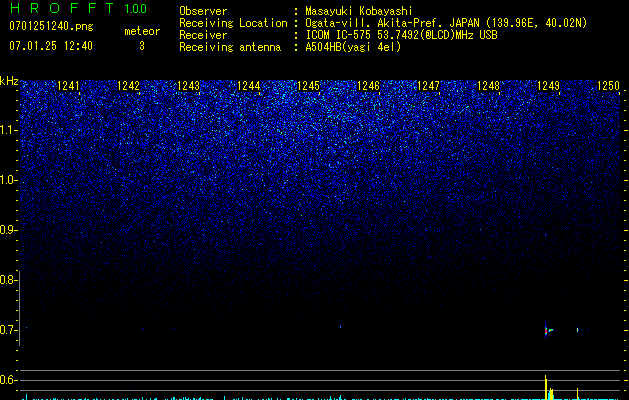Click the 0.8 kHz frequency label
This screenshot has width=629, height=400.
tap(7, 280)
